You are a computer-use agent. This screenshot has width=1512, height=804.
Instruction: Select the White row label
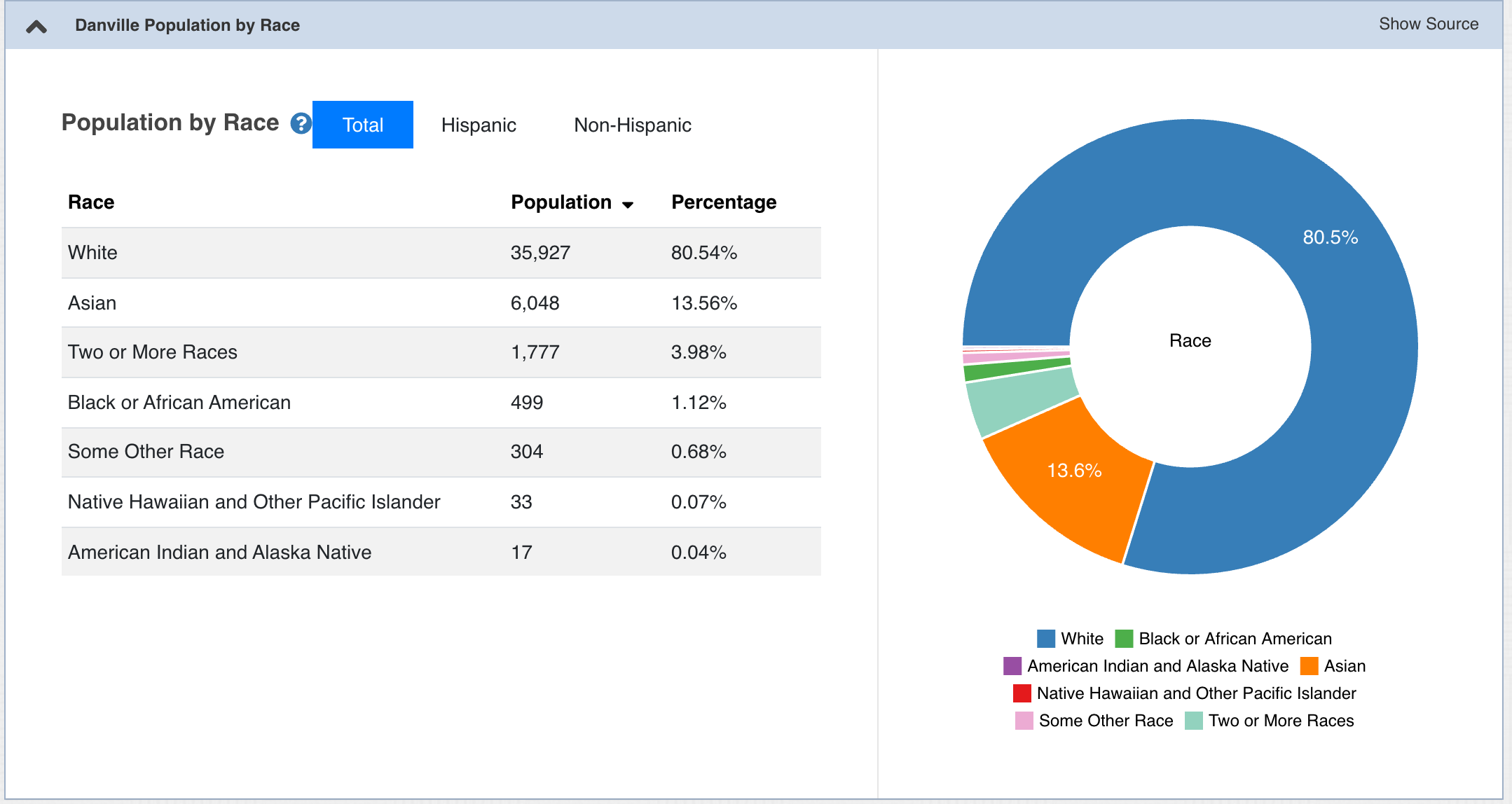tap(92, 253)
